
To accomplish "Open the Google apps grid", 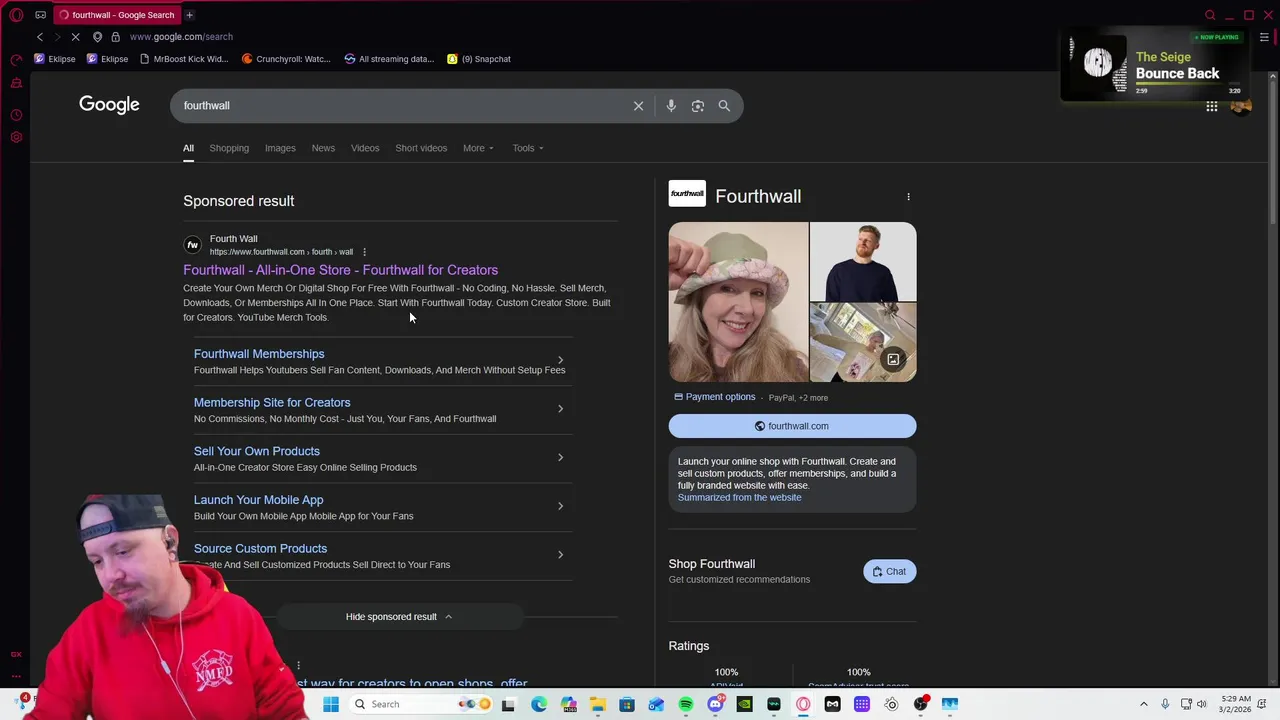I will pos(1212,106).
